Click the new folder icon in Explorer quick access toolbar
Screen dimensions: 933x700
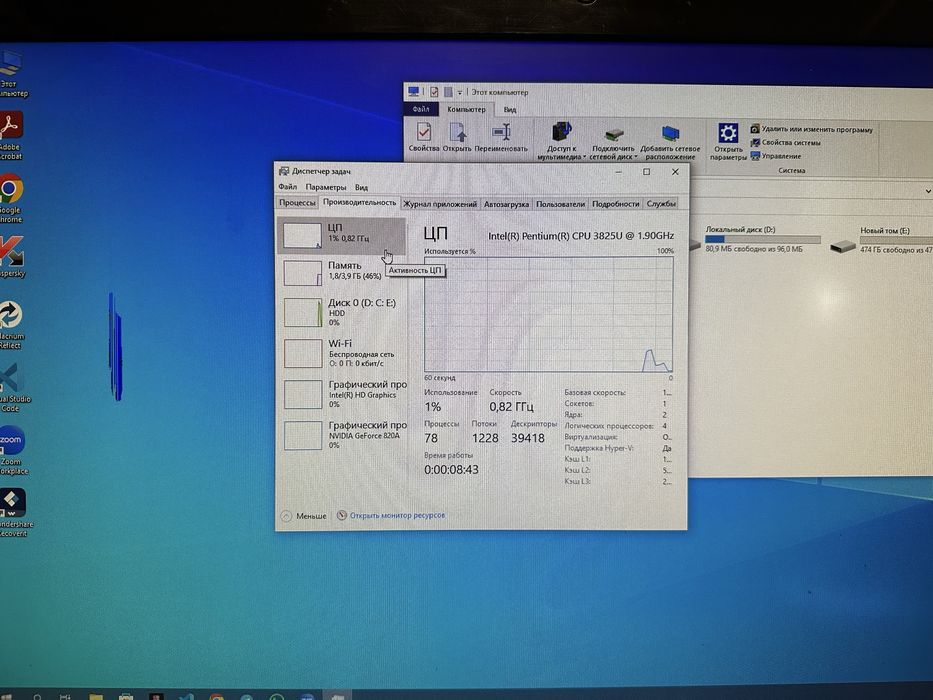[x=448, y=92]
